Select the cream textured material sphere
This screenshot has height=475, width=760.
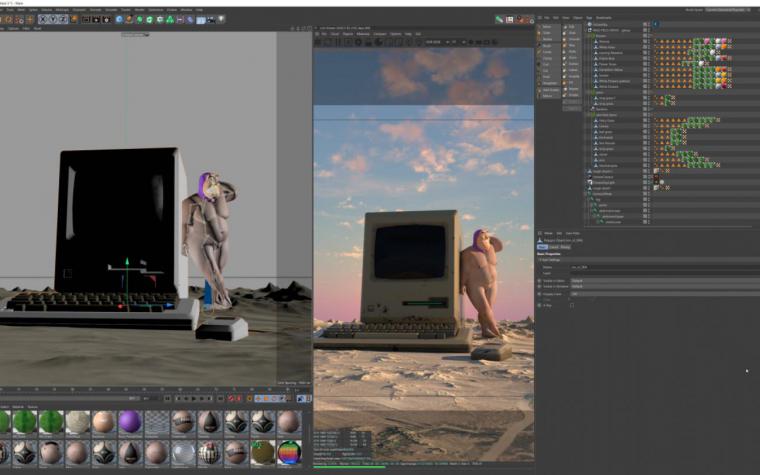(77, 422)
